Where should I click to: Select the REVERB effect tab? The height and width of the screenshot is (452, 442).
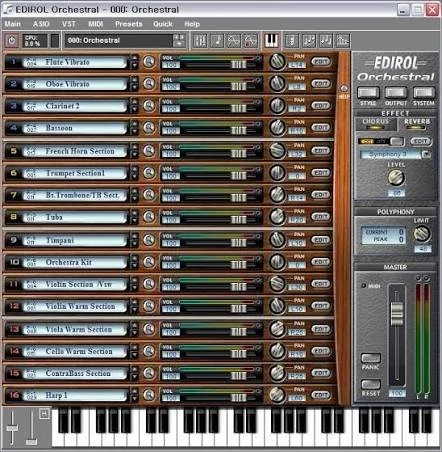click(417, 124)
